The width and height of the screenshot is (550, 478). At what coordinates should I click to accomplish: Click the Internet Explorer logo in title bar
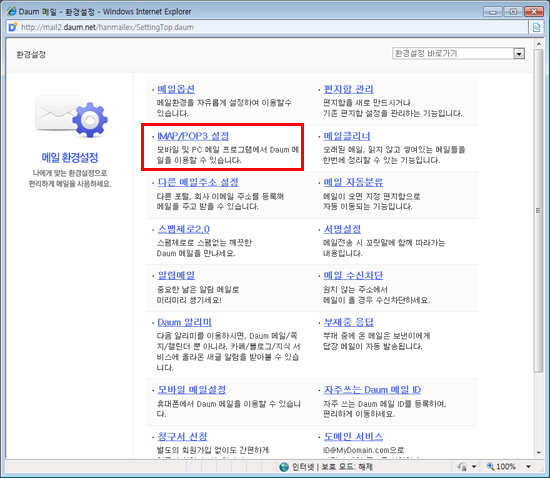(12, 11)
